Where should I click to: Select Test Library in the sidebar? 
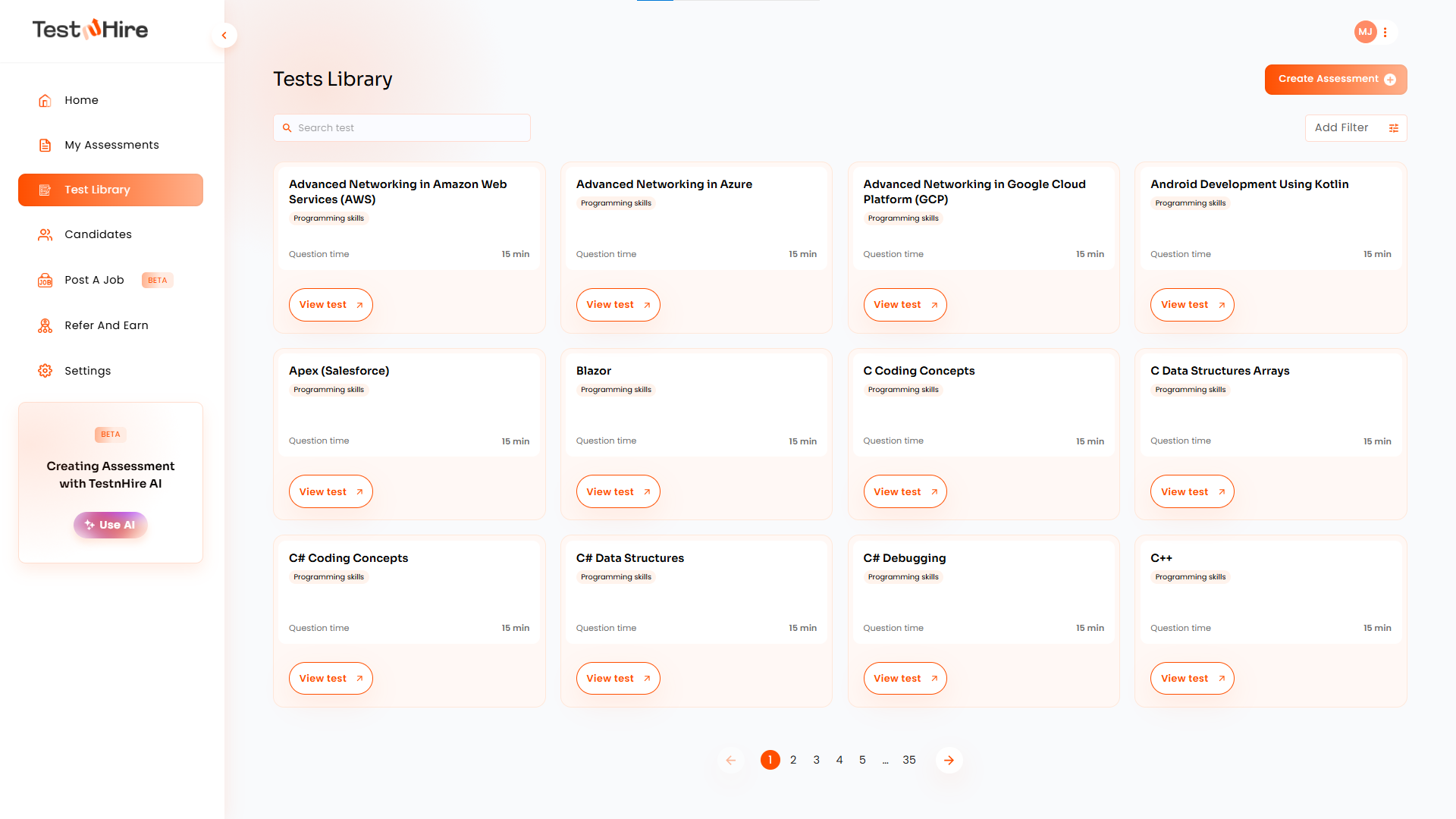pyautogui.click(x=111, y=190)
